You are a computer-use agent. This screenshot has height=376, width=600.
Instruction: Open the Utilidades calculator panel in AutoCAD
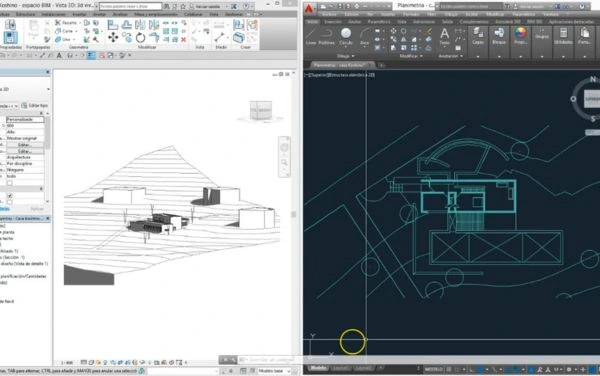563,37
